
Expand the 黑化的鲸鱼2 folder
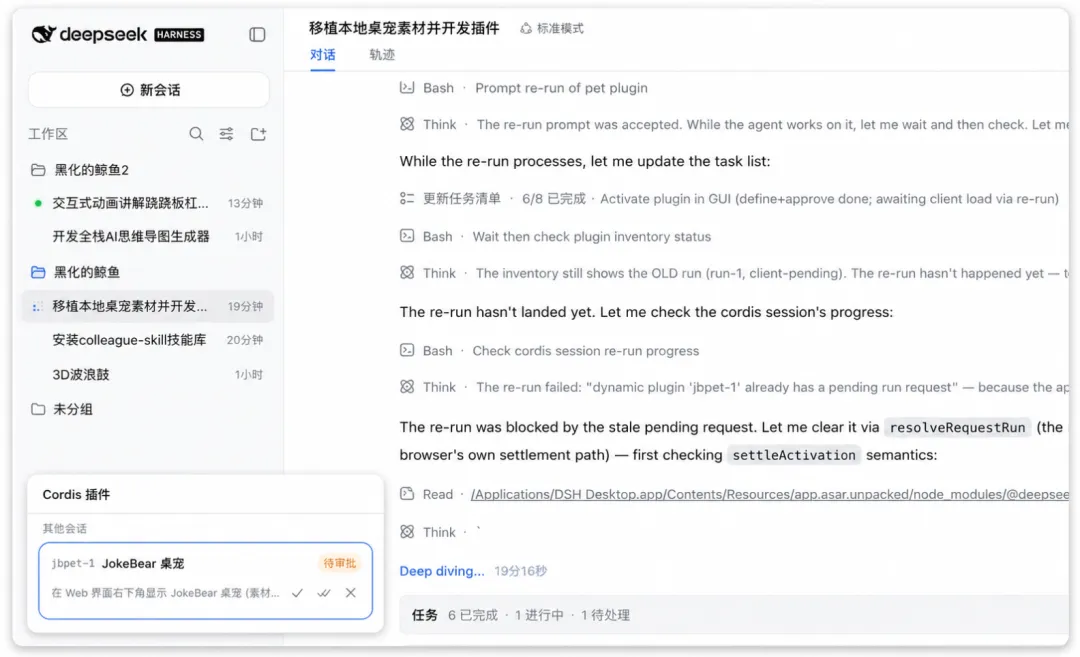(149, 169)
